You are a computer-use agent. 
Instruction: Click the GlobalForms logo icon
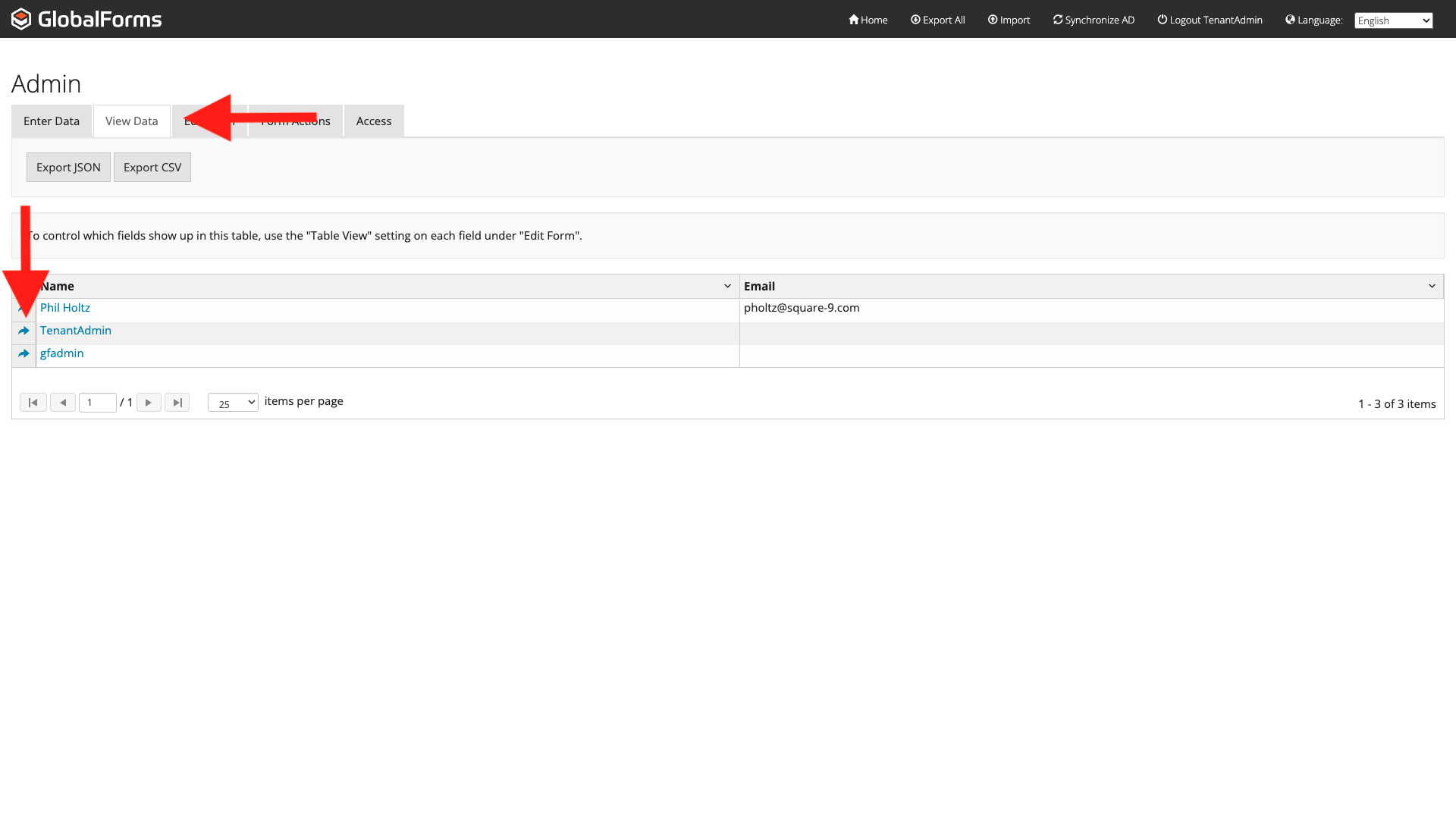pos(21,19)
